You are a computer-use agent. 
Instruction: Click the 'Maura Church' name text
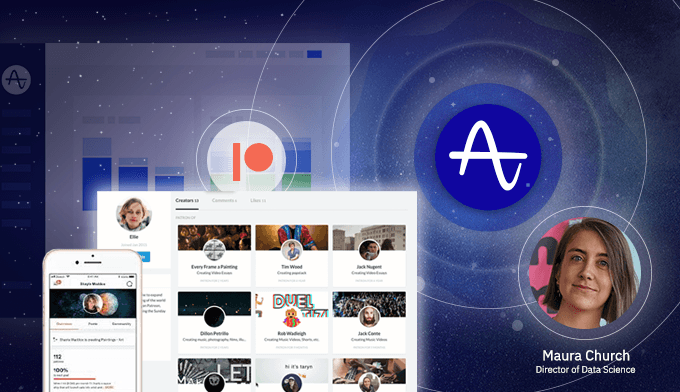(586, 356)
